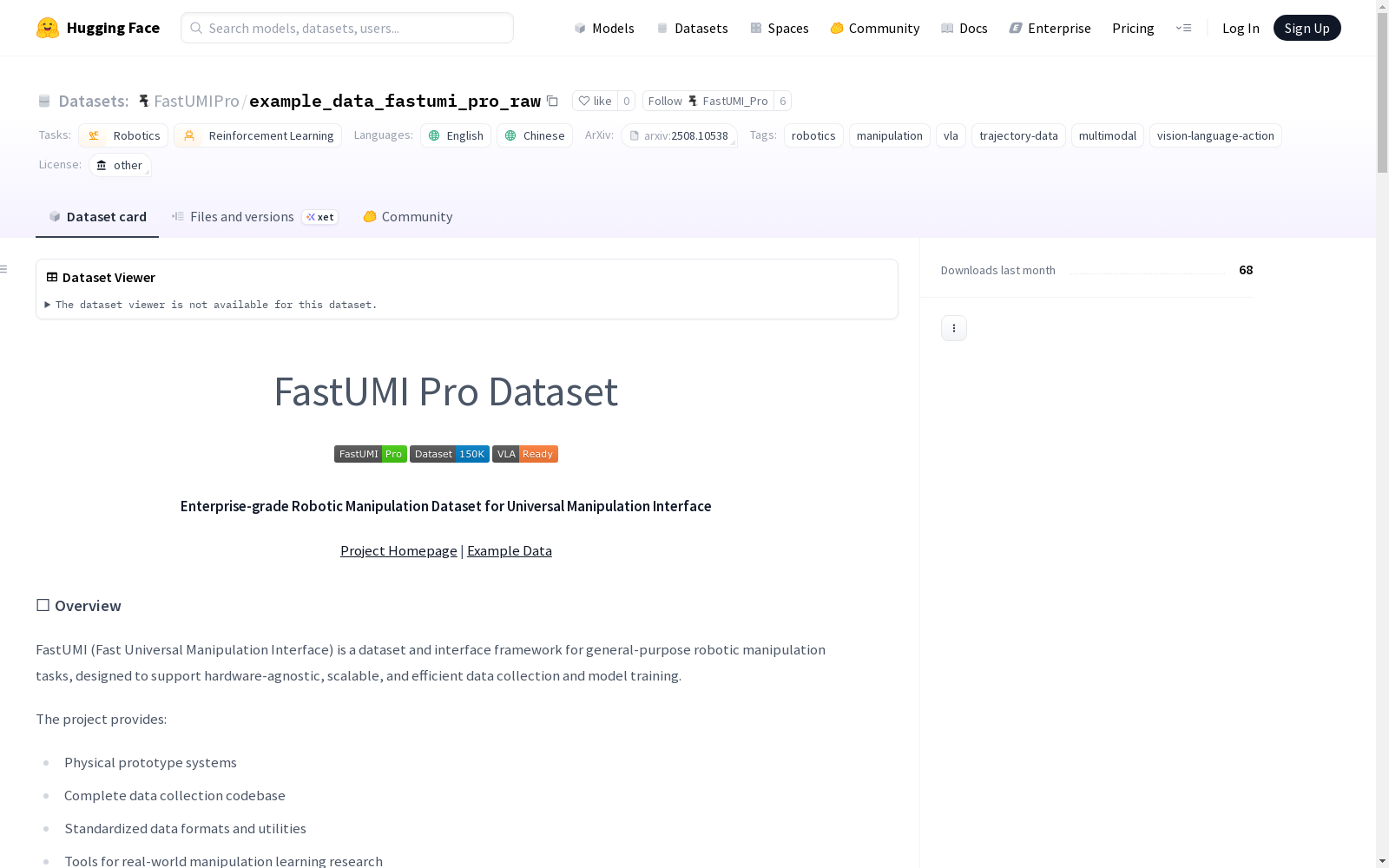Click the Downloads last month value 68
1389x868 pixels.
[x=1246, y=270]
